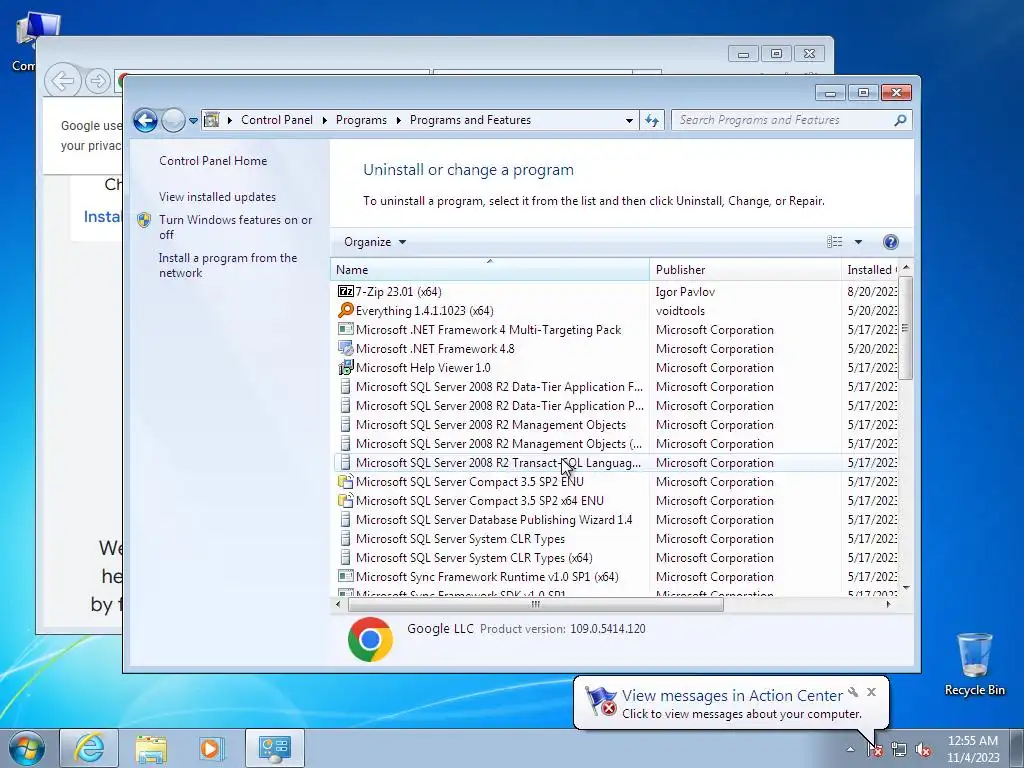Click publisher Igor Pavlov cell
This screenshot has width=1024, height=768.
pos(685,291)
